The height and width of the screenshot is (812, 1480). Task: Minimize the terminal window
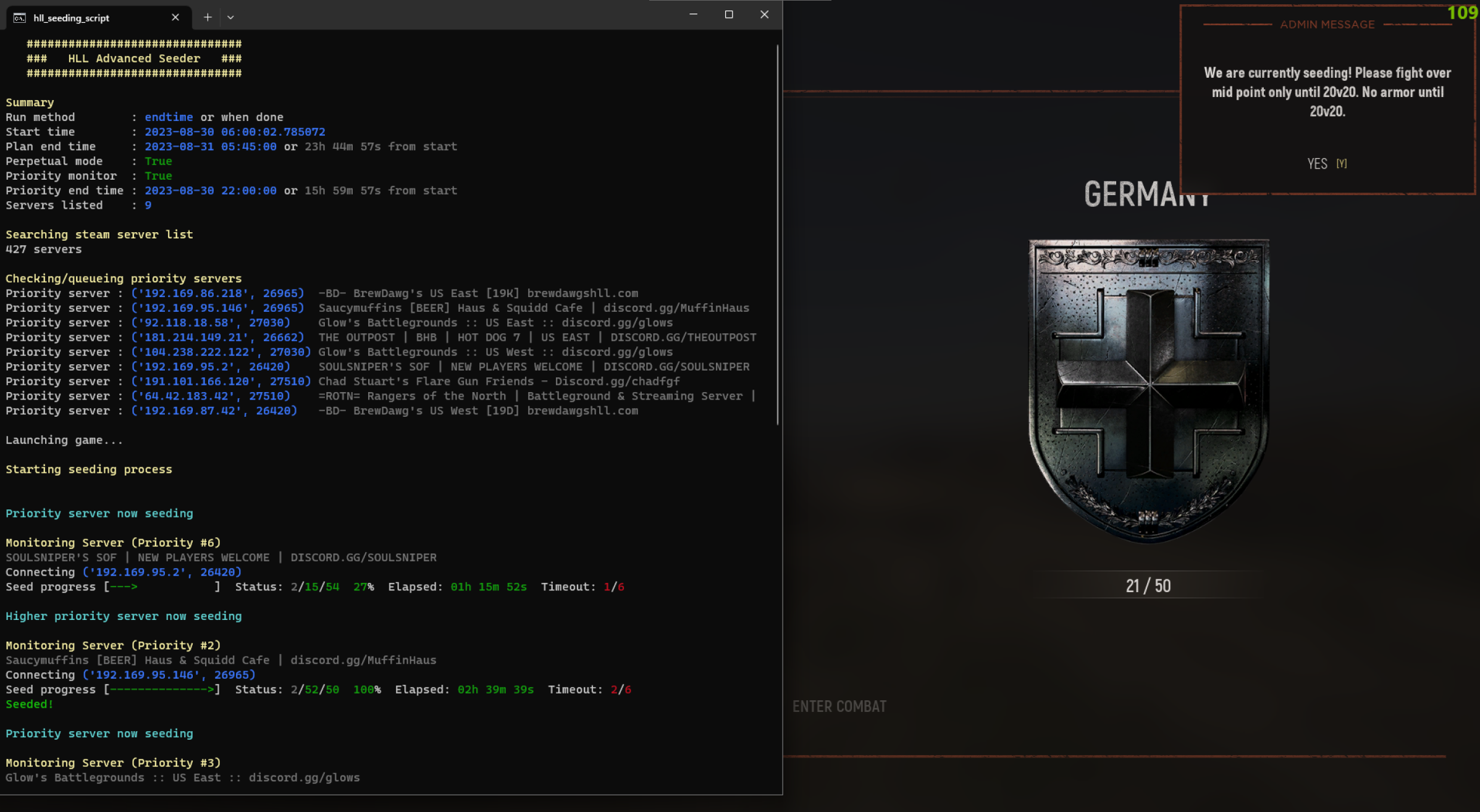click(693, 14)
